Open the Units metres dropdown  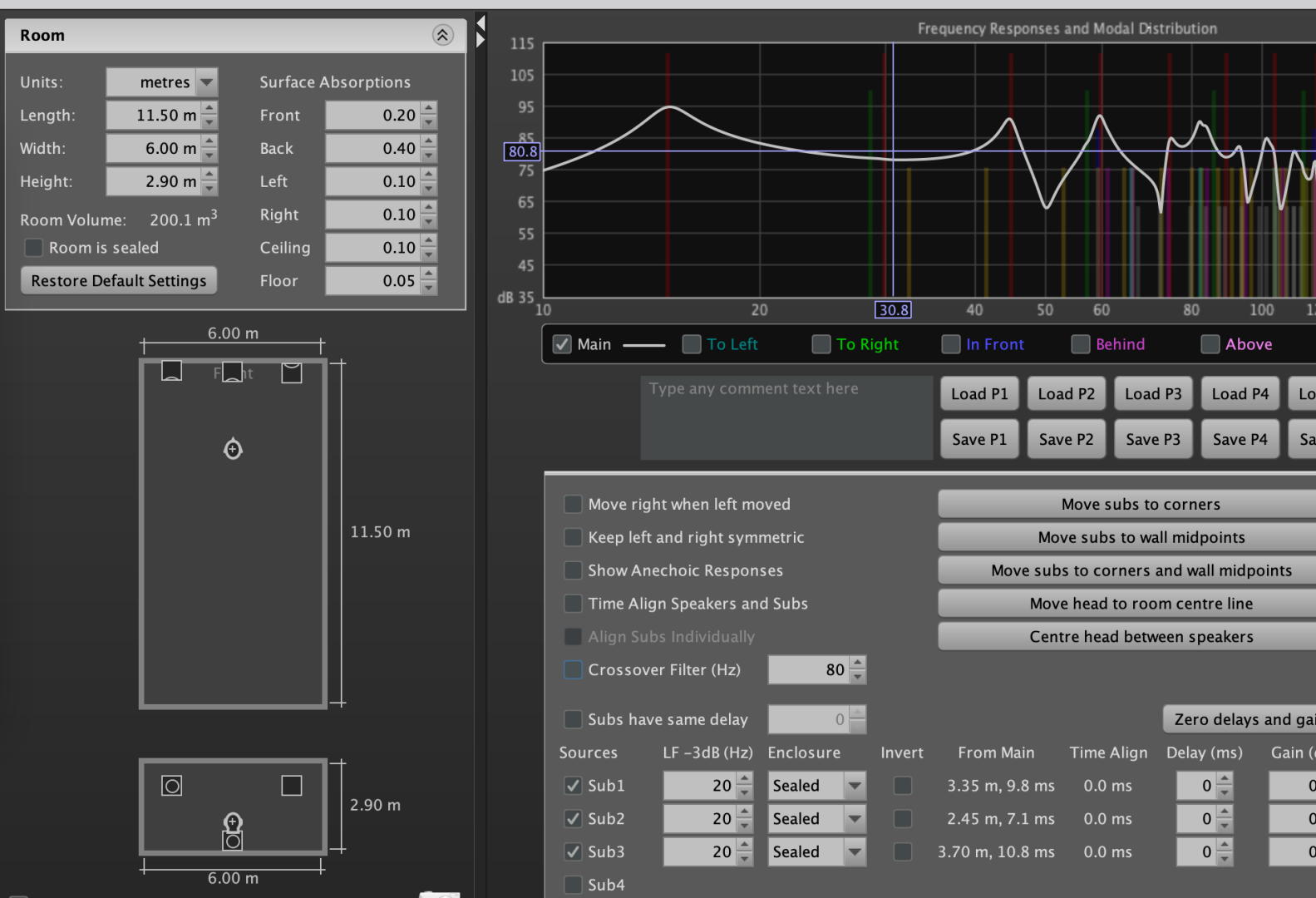(207, 82)
